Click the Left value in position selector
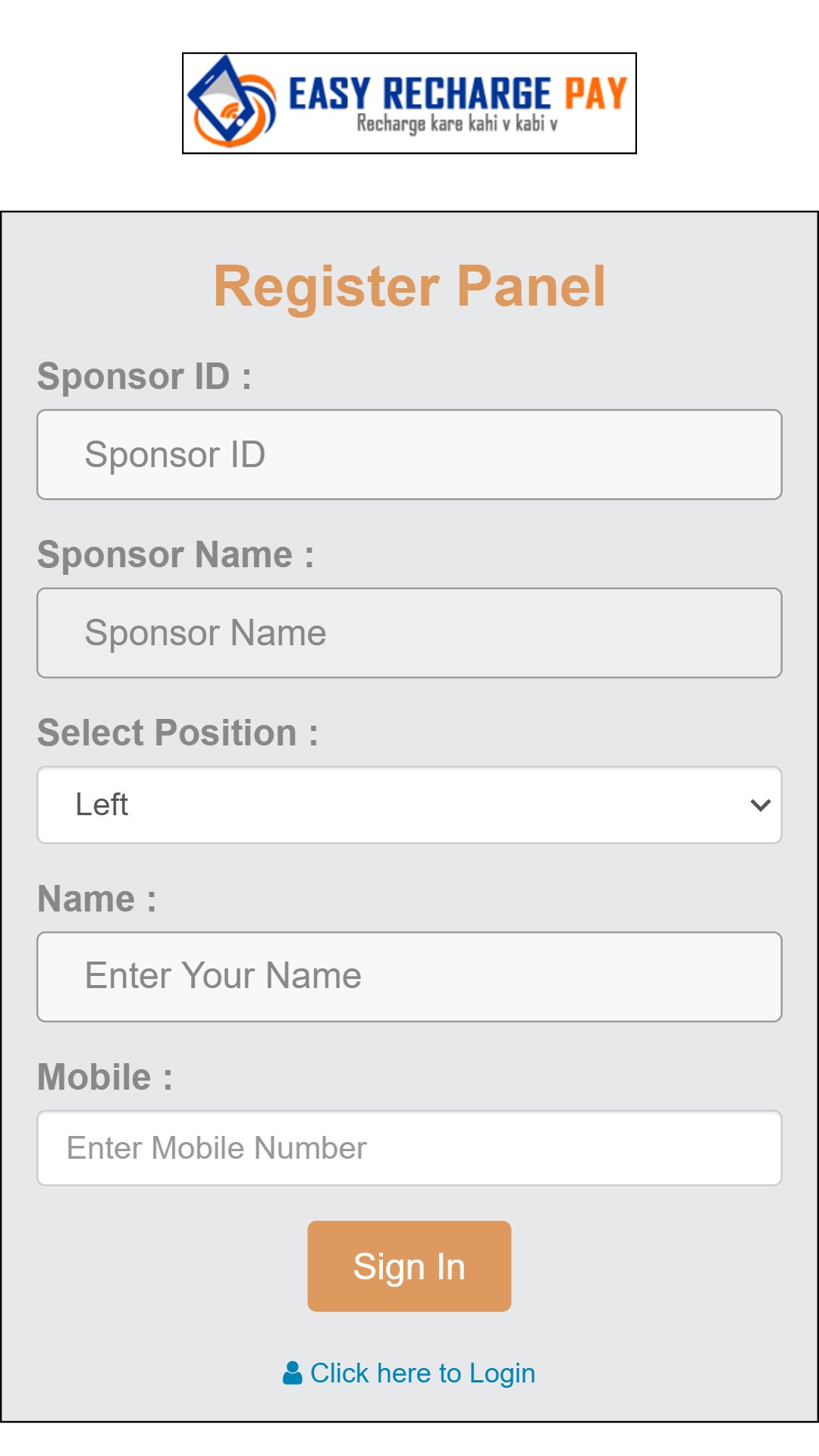Image resolution: width=819 pixels, height=1456 pixels. coord(102,805)
